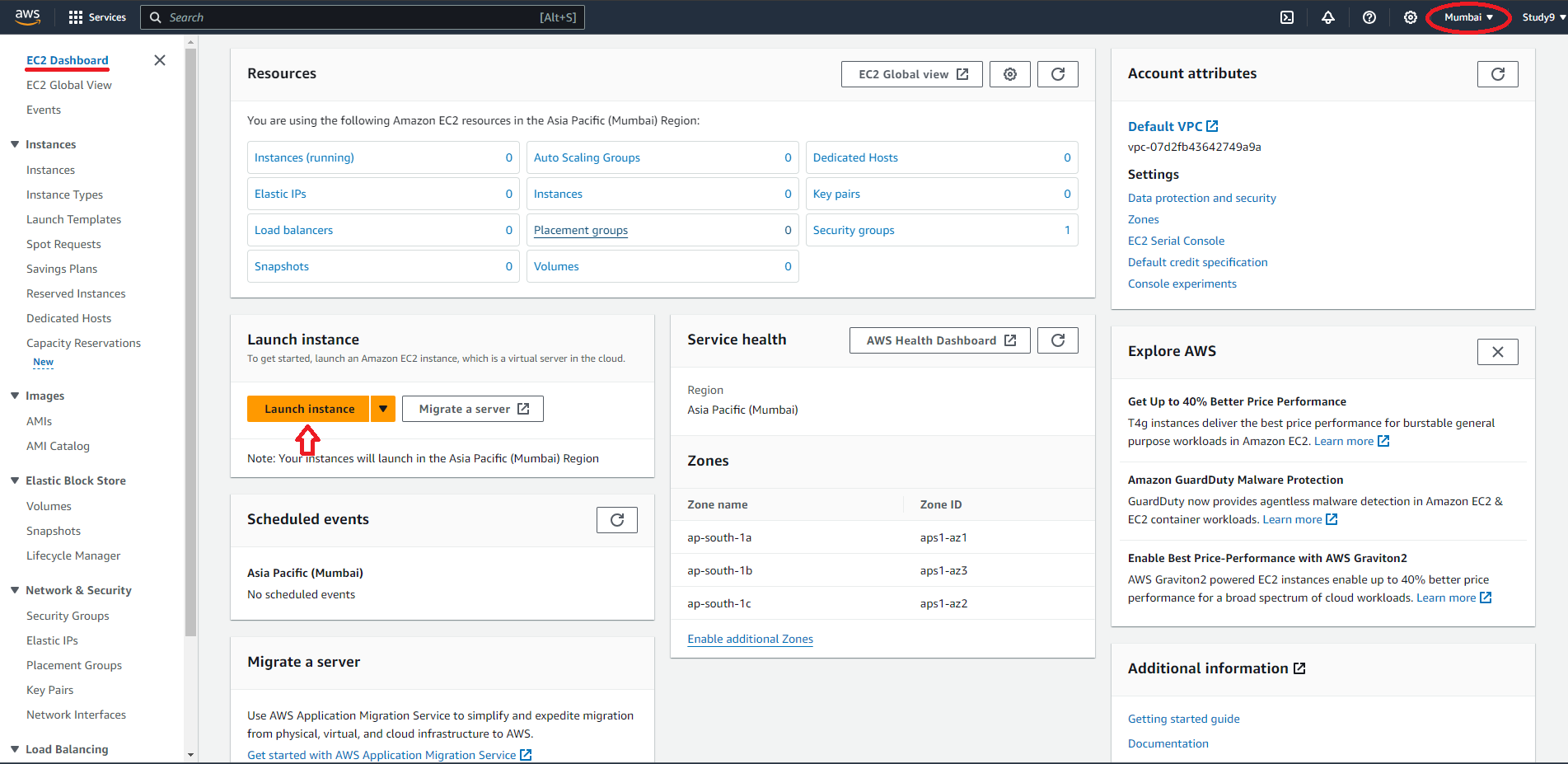
Task: Click the sidebar scrollbar down arrow
Action: tap(191, 754)
